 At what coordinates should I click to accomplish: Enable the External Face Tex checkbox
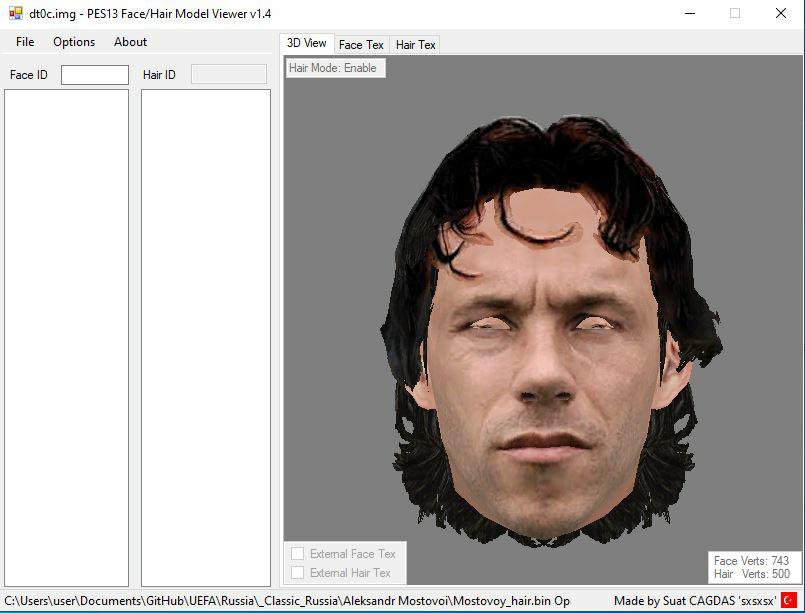tap(297, 554)
